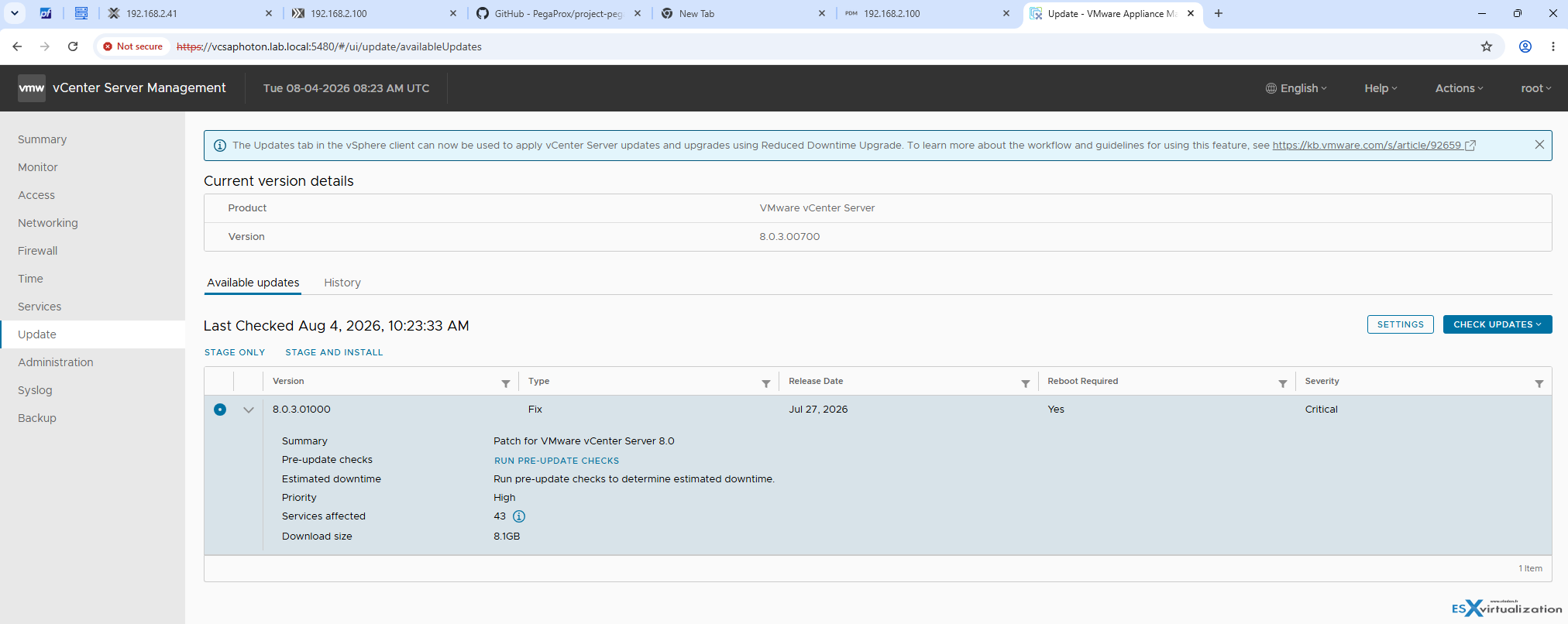Screen dimensions: 1568x624
Task: Select the Available updates tab
Action: pyautogui.click(x=253, y=283)
